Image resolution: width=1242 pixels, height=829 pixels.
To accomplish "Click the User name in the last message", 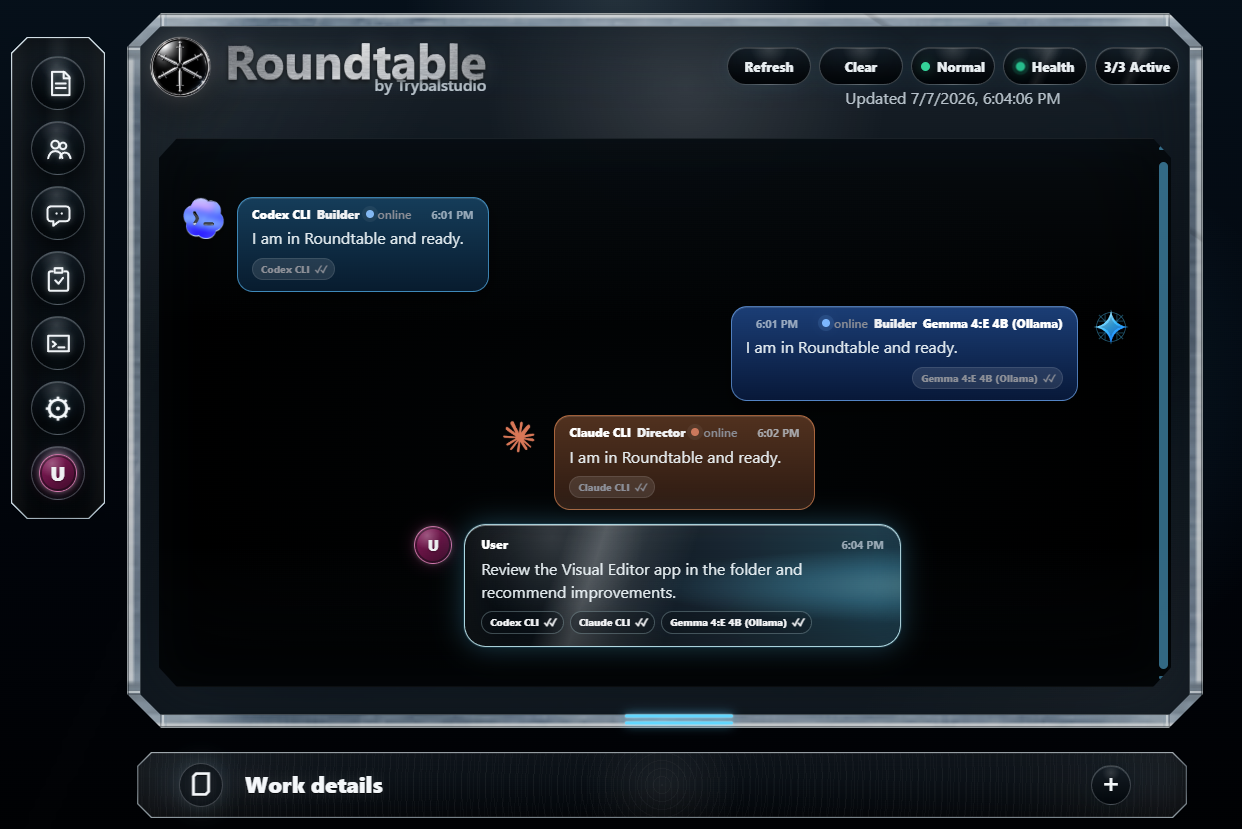I will [x=495, y=545].
